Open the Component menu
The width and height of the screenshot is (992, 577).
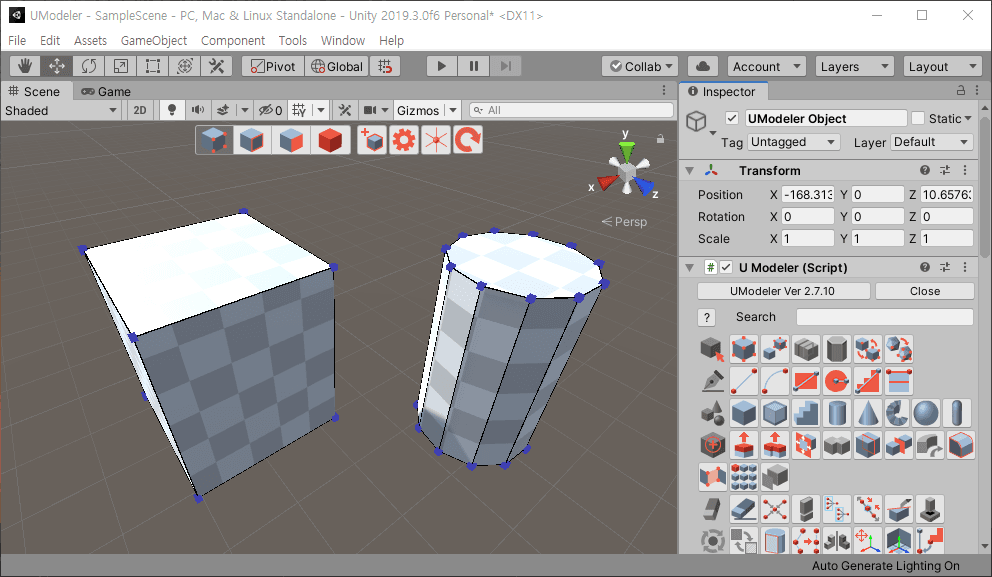[233, 40]
